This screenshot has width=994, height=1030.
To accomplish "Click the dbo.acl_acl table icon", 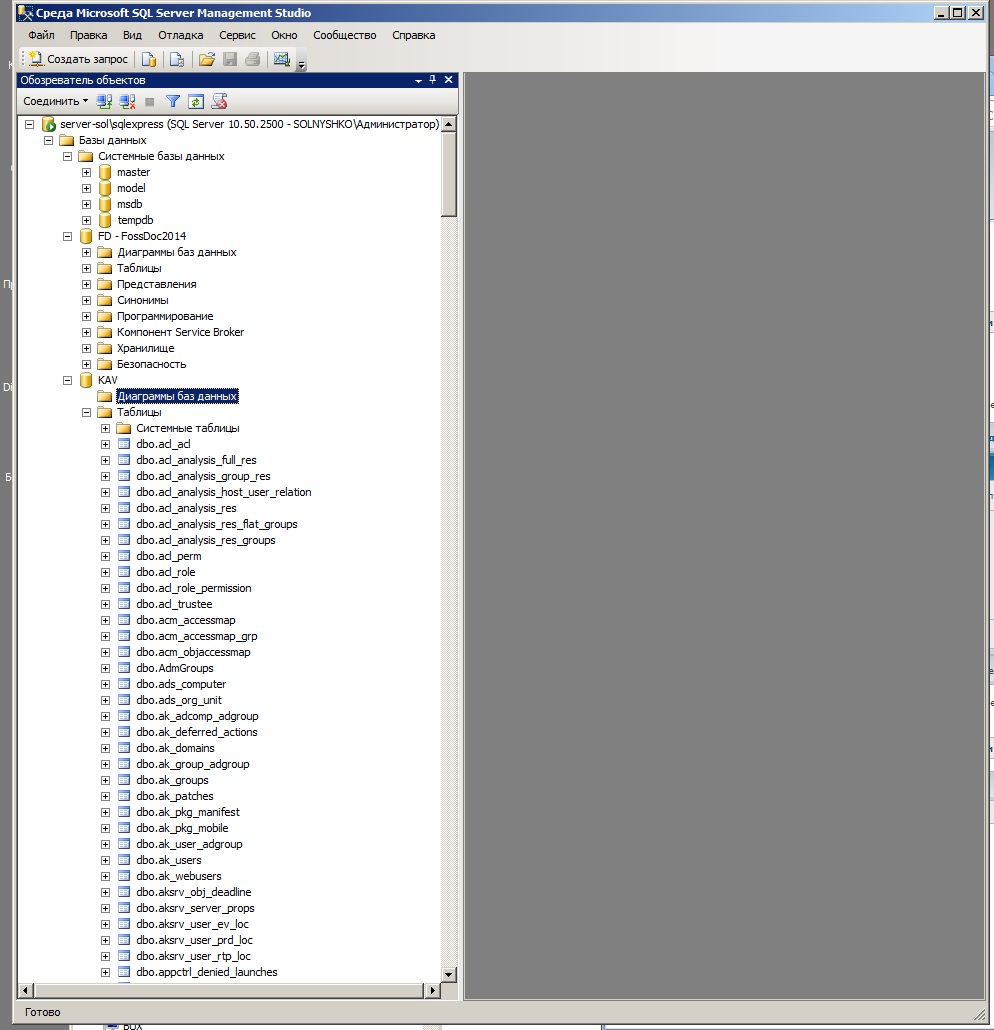I will pos(124,444).
